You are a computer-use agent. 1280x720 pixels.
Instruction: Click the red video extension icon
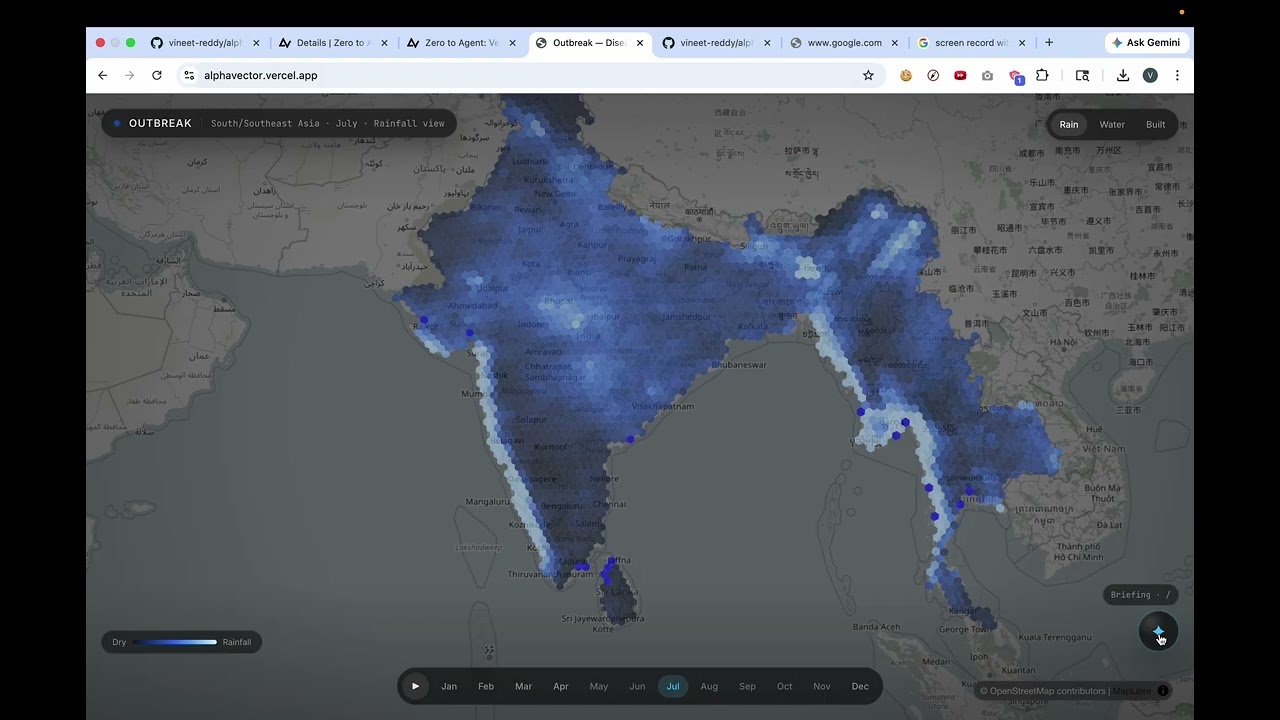(x=960, y=75)
